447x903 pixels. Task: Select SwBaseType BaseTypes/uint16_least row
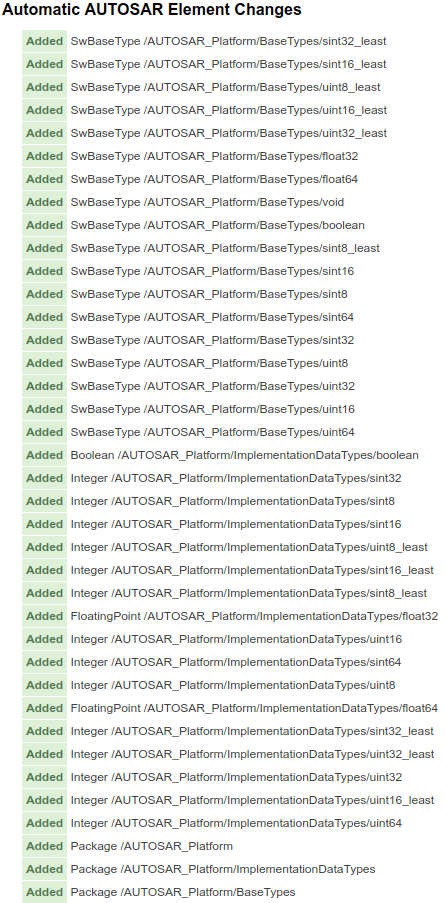229,110
